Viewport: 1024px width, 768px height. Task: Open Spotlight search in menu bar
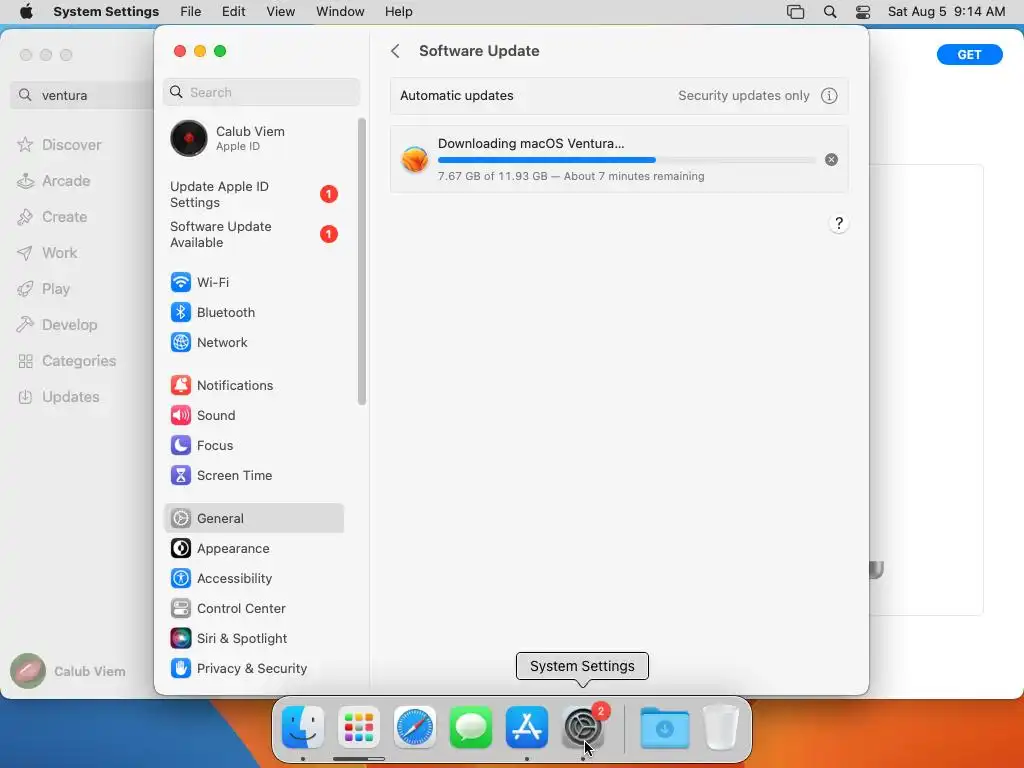click(x=830, y=12)
